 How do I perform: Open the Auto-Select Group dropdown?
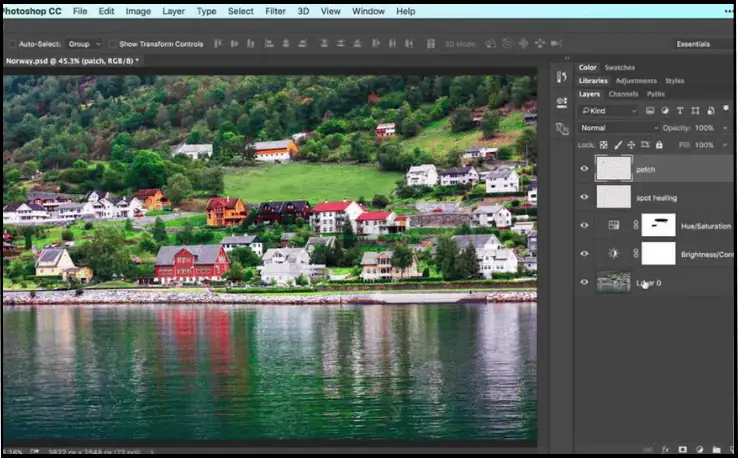(84, 44)
